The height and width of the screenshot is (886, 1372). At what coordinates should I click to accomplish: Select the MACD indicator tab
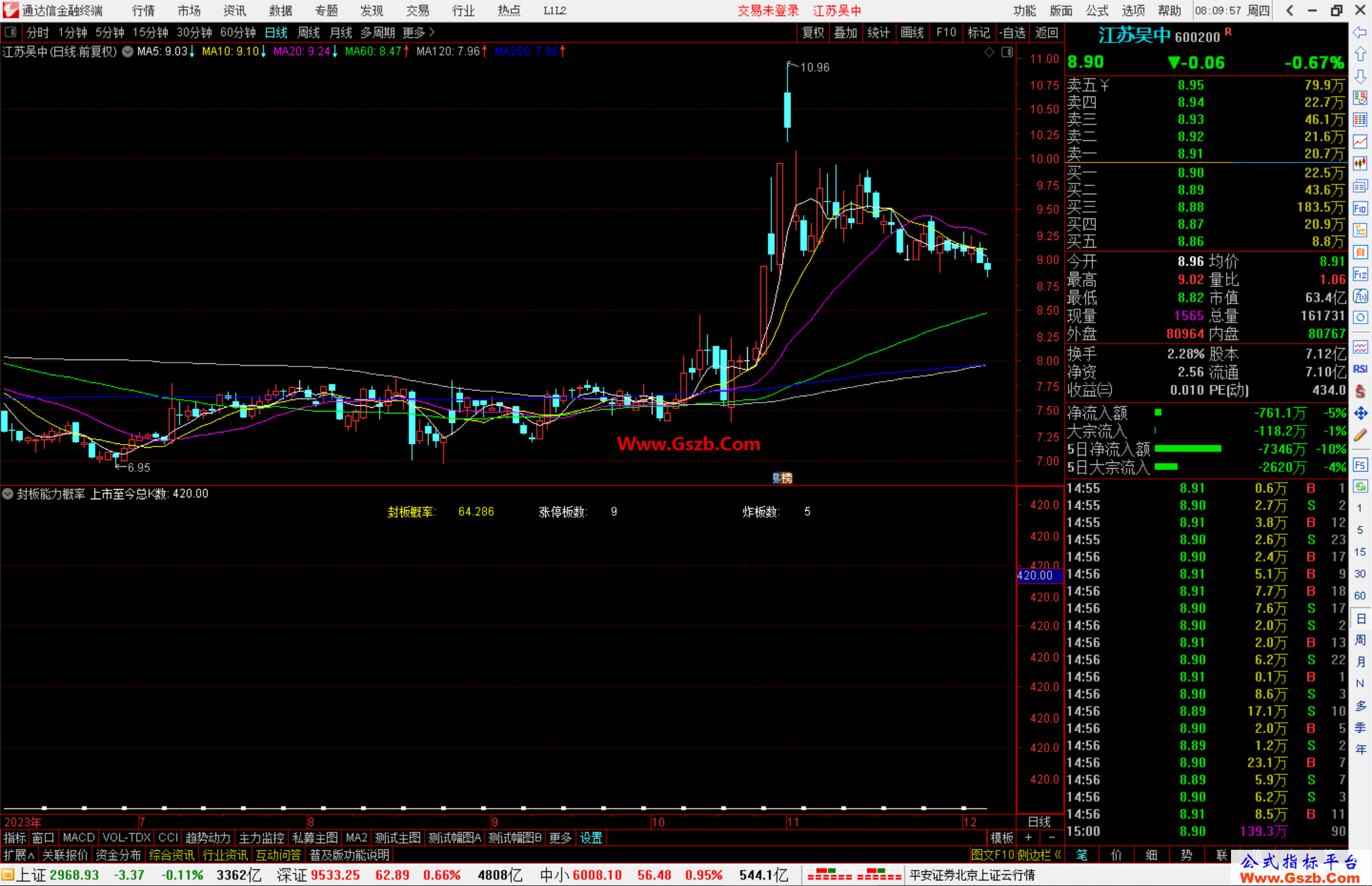click(x=79, y=838)
